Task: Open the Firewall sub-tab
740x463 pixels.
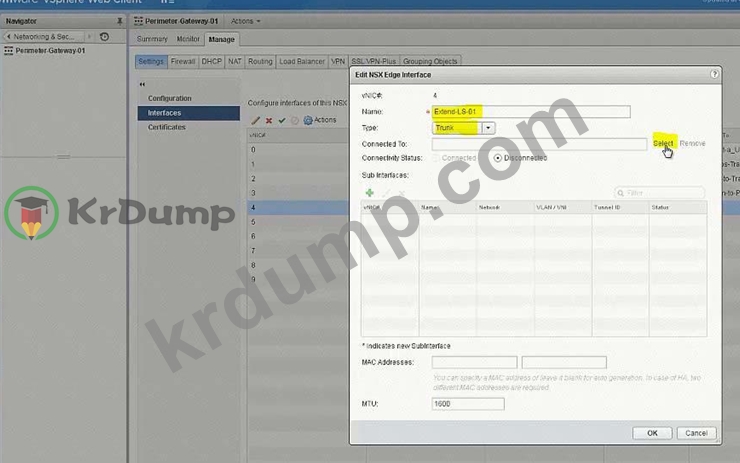Action: [x=183, y=61]
